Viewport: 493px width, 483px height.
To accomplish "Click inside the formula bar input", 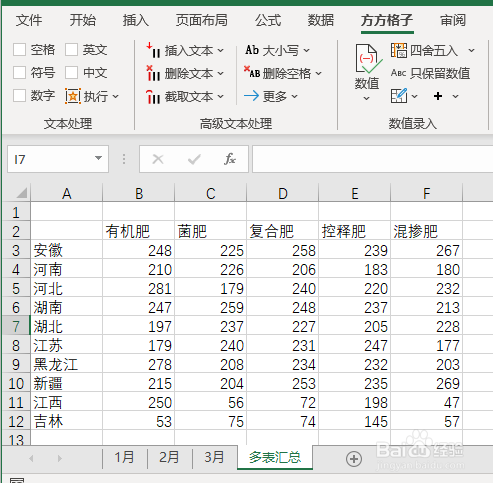I will [372, 159].
